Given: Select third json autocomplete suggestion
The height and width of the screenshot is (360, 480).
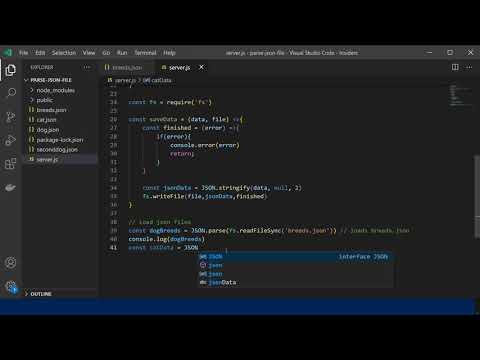Looking at the screenshot, I should click(x=296, y=274).
